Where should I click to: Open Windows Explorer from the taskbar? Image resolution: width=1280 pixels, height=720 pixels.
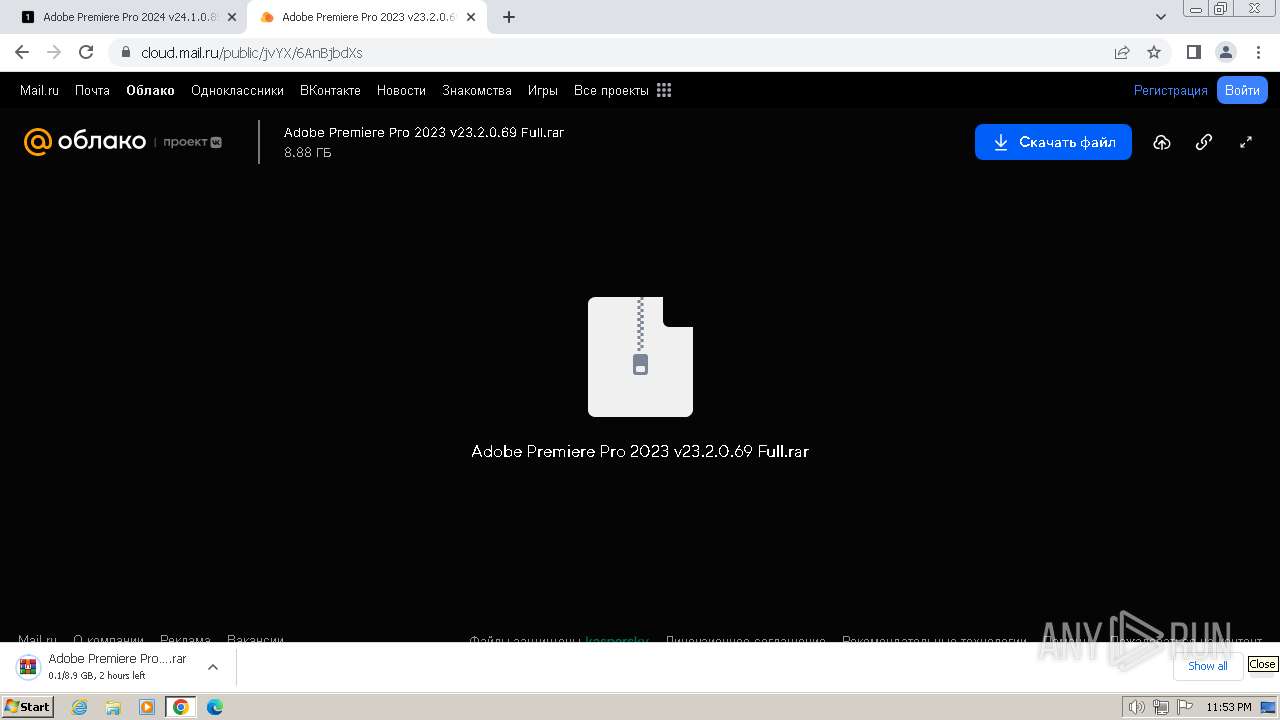point(113,707)
